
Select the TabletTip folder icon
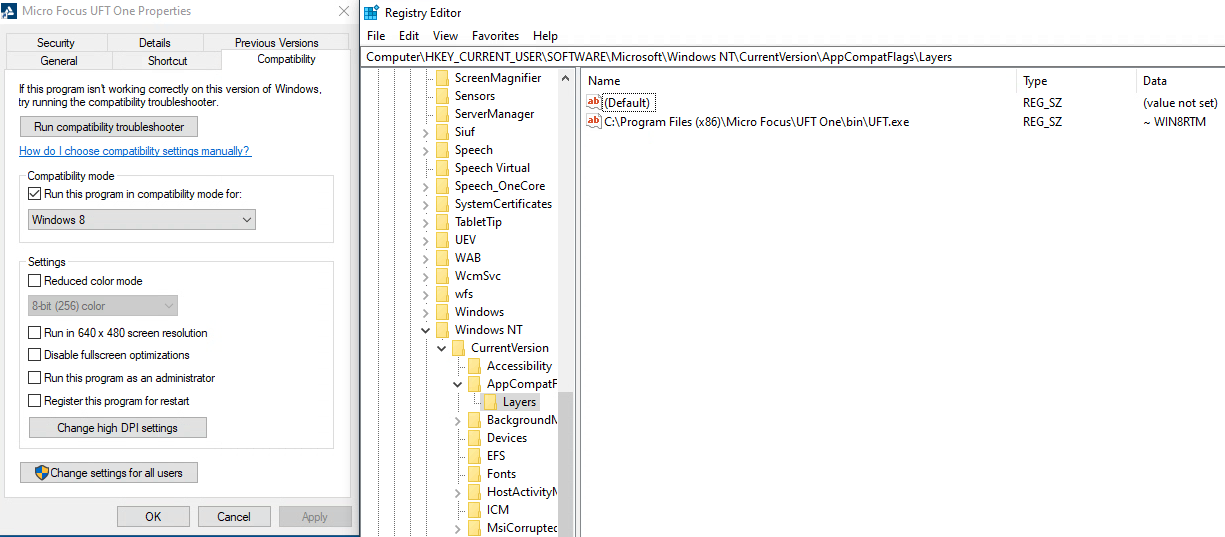point(442,222)
